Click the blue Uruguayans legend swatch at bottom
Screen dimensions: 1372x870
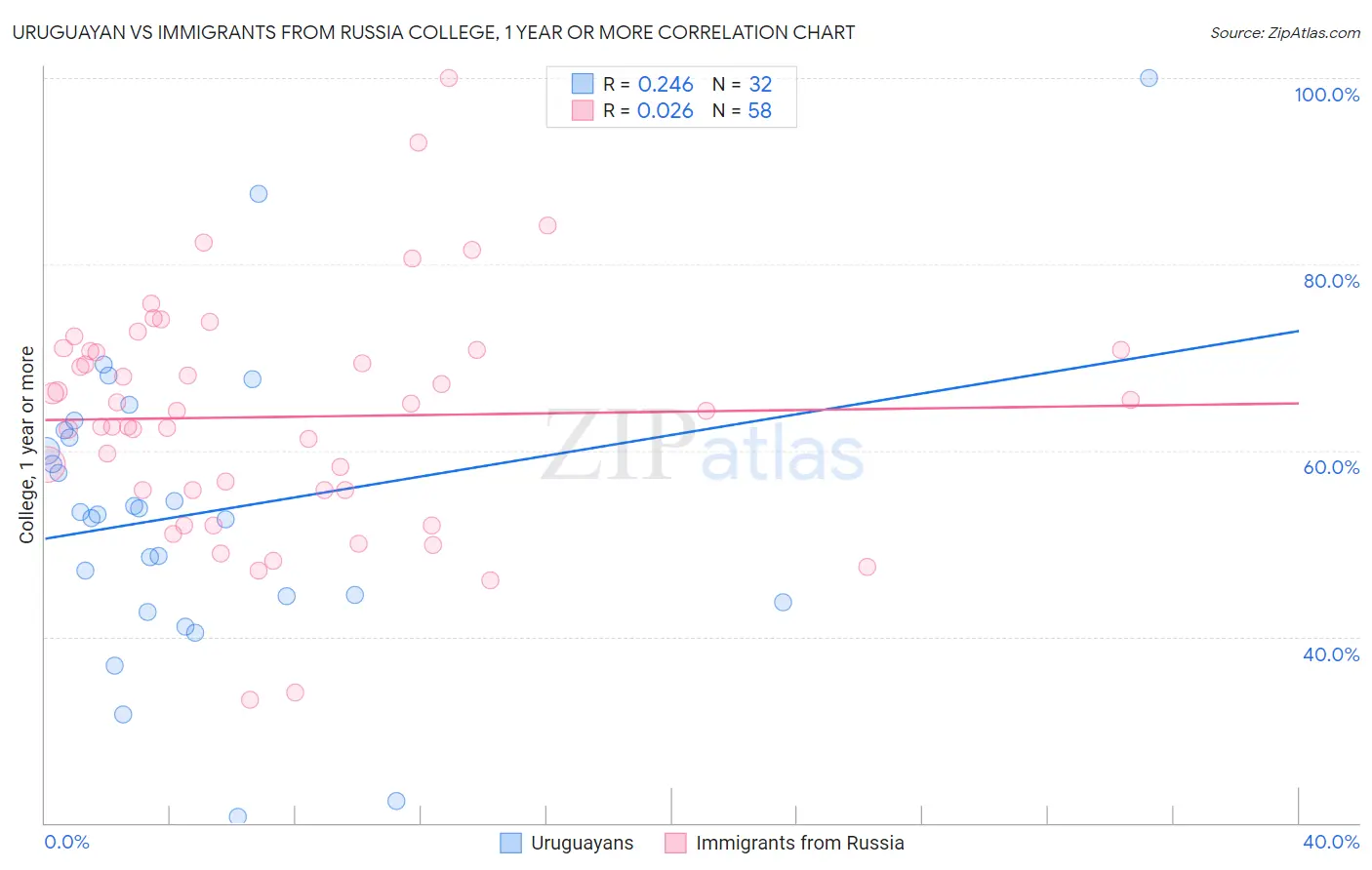(510, 843)
